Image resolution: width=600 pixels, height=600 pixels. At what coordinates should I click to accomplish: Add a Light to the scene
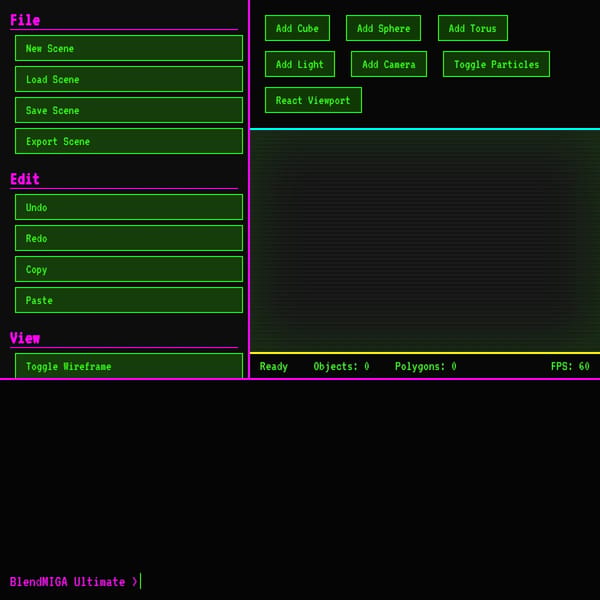[x=300, y=64]
